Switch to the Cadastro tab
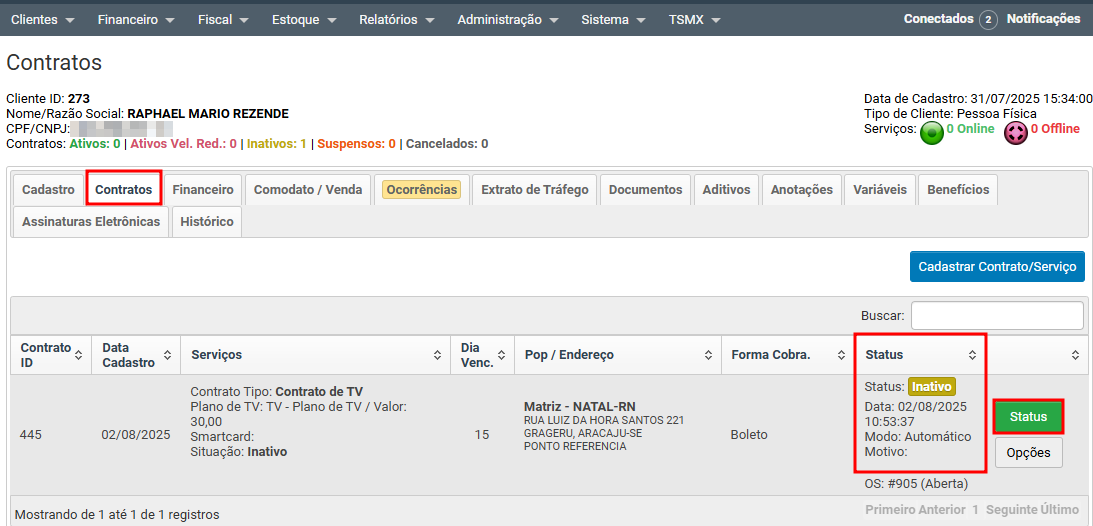 (48, 190)
